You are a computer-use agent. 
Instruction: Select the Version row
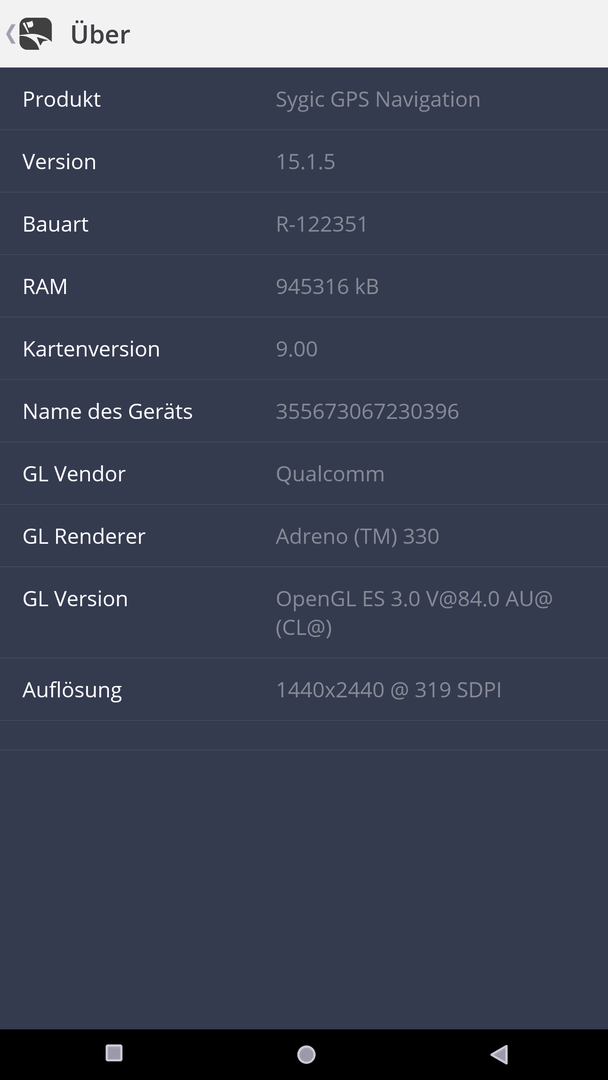(x=304, y=161)
